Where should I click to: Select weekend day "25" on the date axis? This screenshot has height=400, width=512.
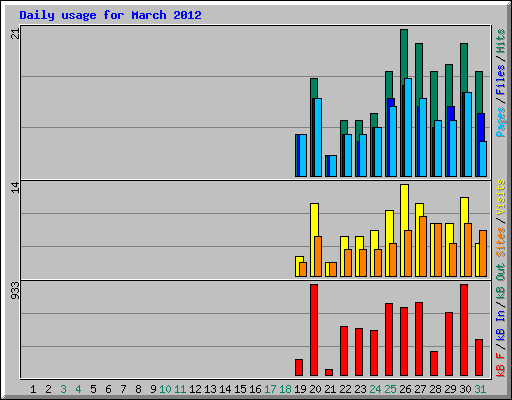pyautogui.click(x=390, y=389)
